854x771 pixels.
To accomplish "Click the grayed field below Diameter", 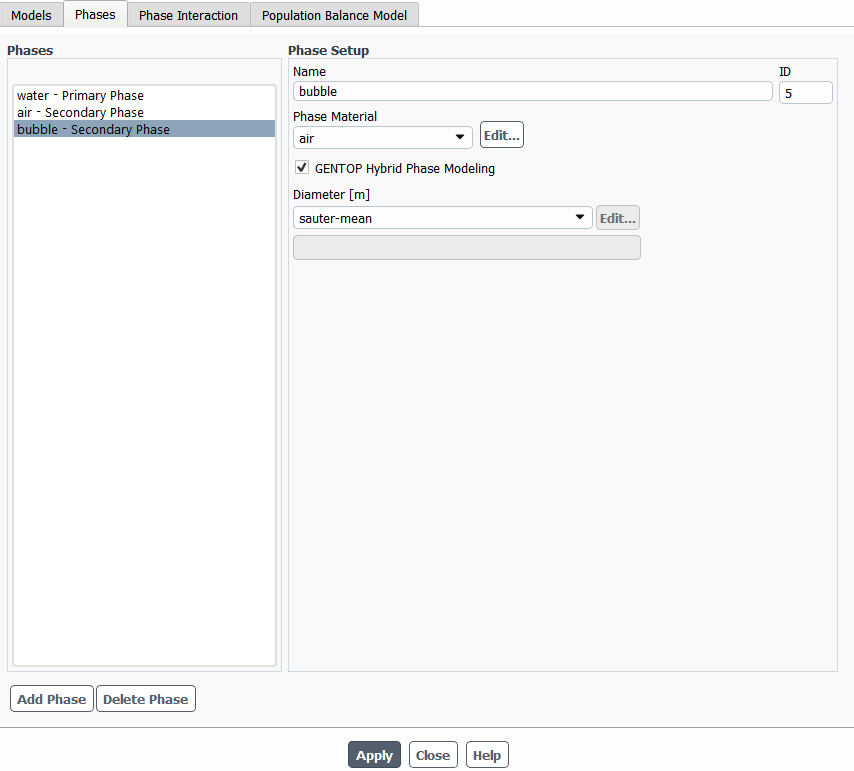I will tap(466, 247).
